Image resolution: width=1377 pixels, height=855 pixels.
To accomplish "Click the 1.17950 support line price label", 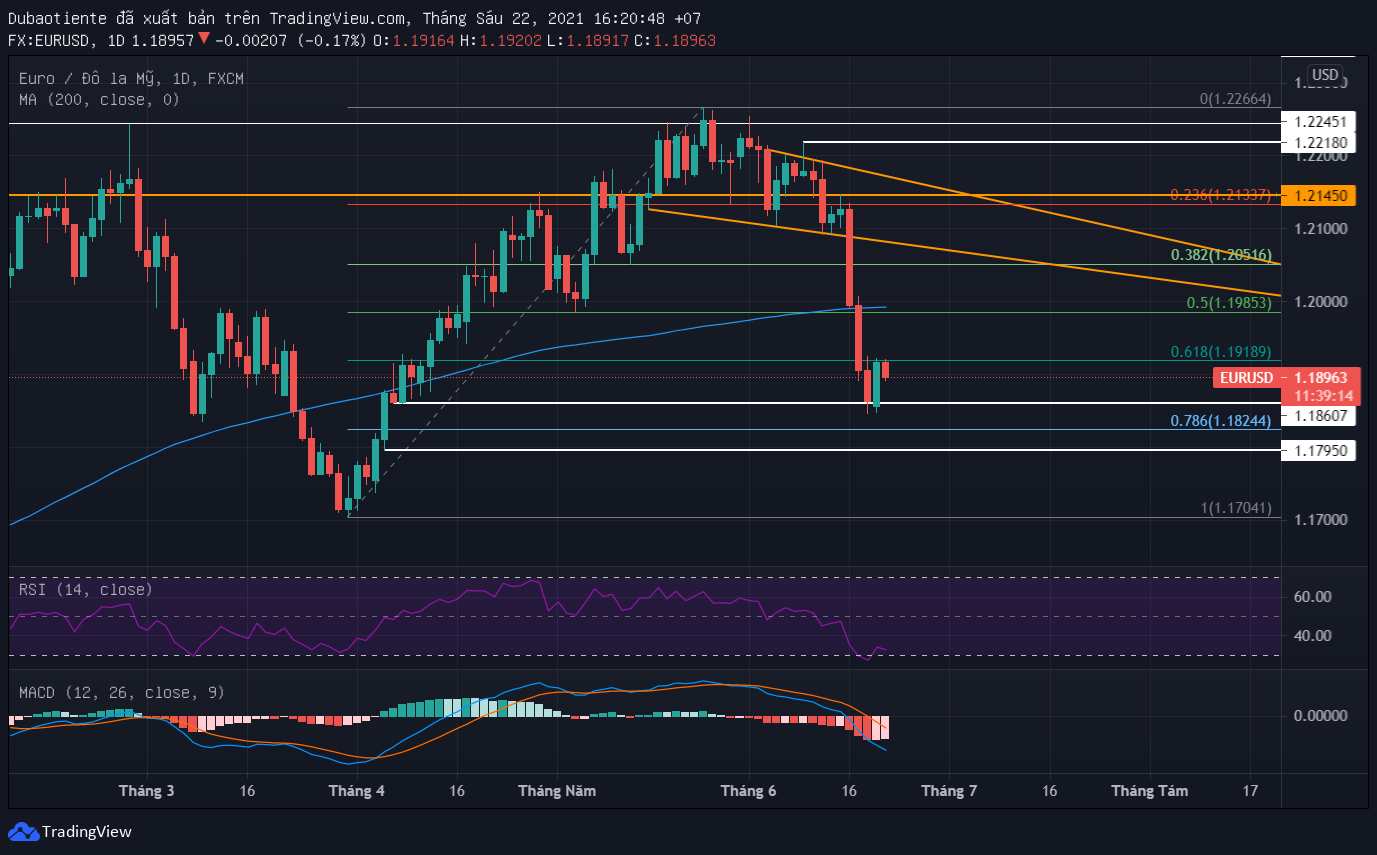I will click(x=1320, y=451).
